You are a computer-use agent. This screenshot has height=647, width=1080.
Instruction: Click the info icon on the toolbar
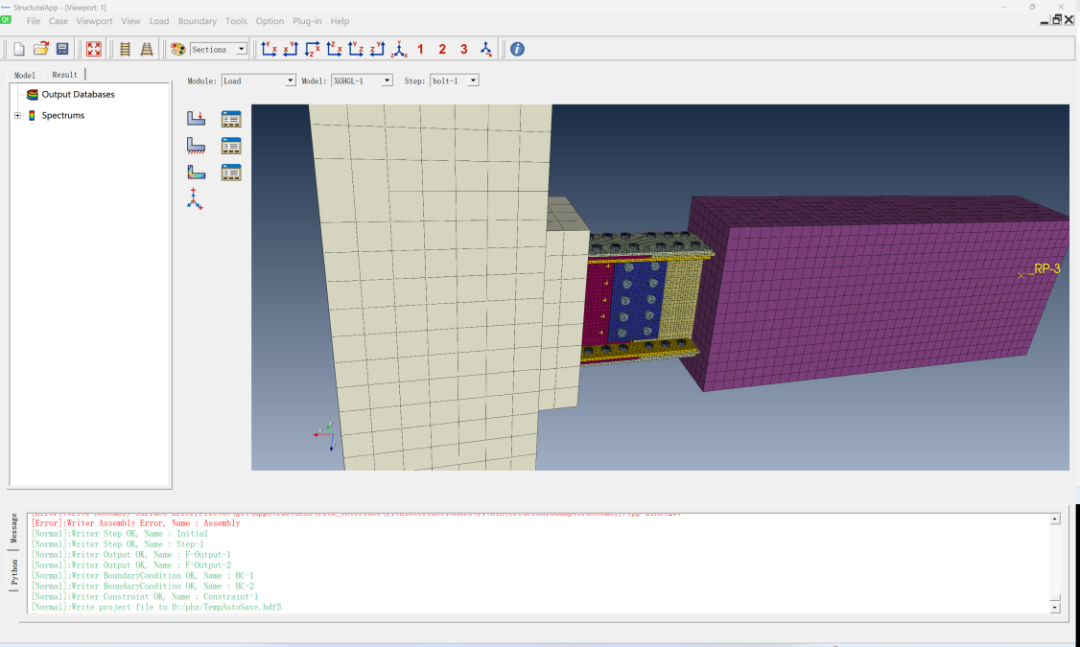point(516,48)
